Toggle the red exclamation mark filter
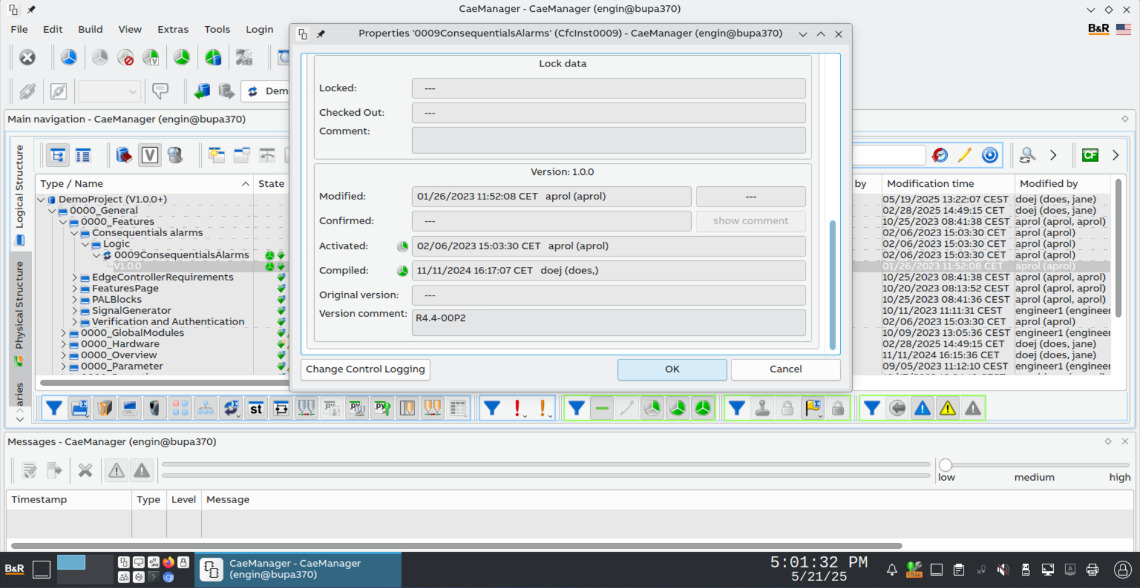The image size is (1140, 588). tap(518, 408)
